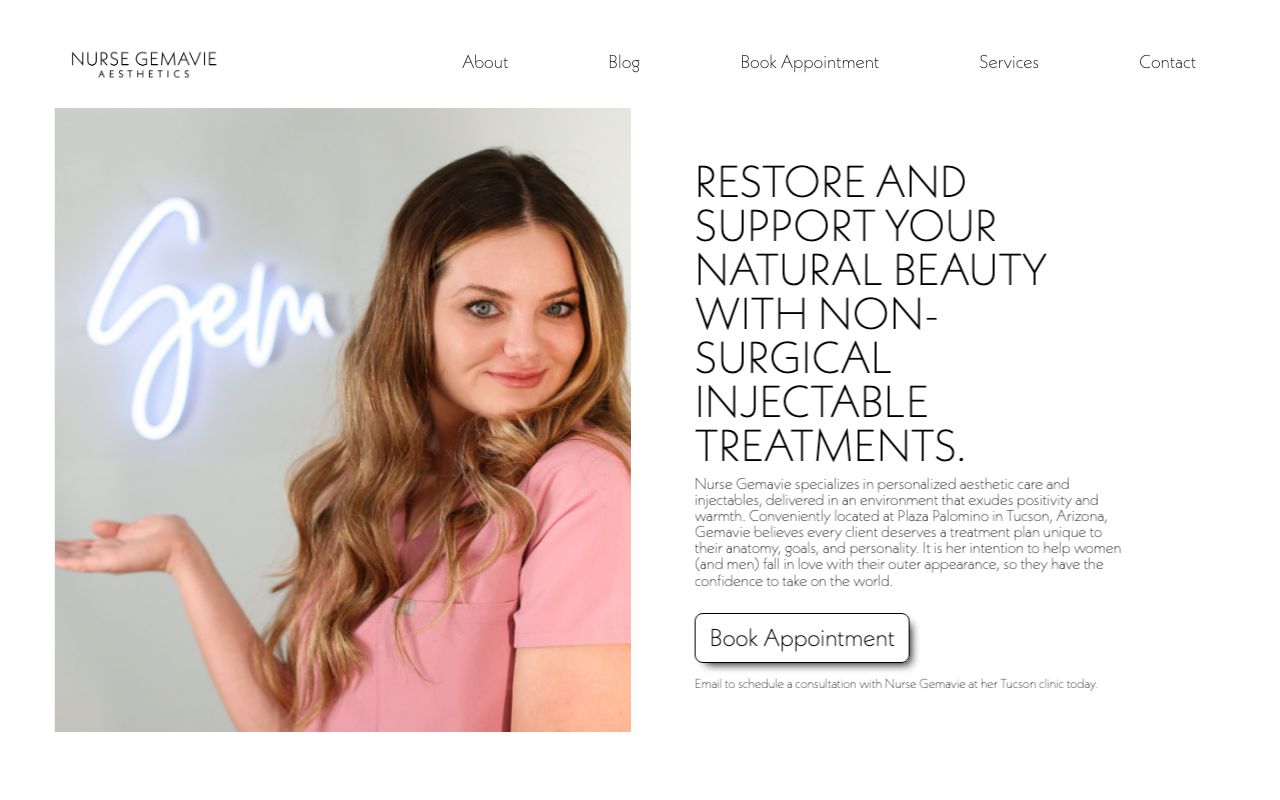This screenshot has height=800, width=1280.
Task: Select Book Appointment in the navigation bar
Action: 809,62
